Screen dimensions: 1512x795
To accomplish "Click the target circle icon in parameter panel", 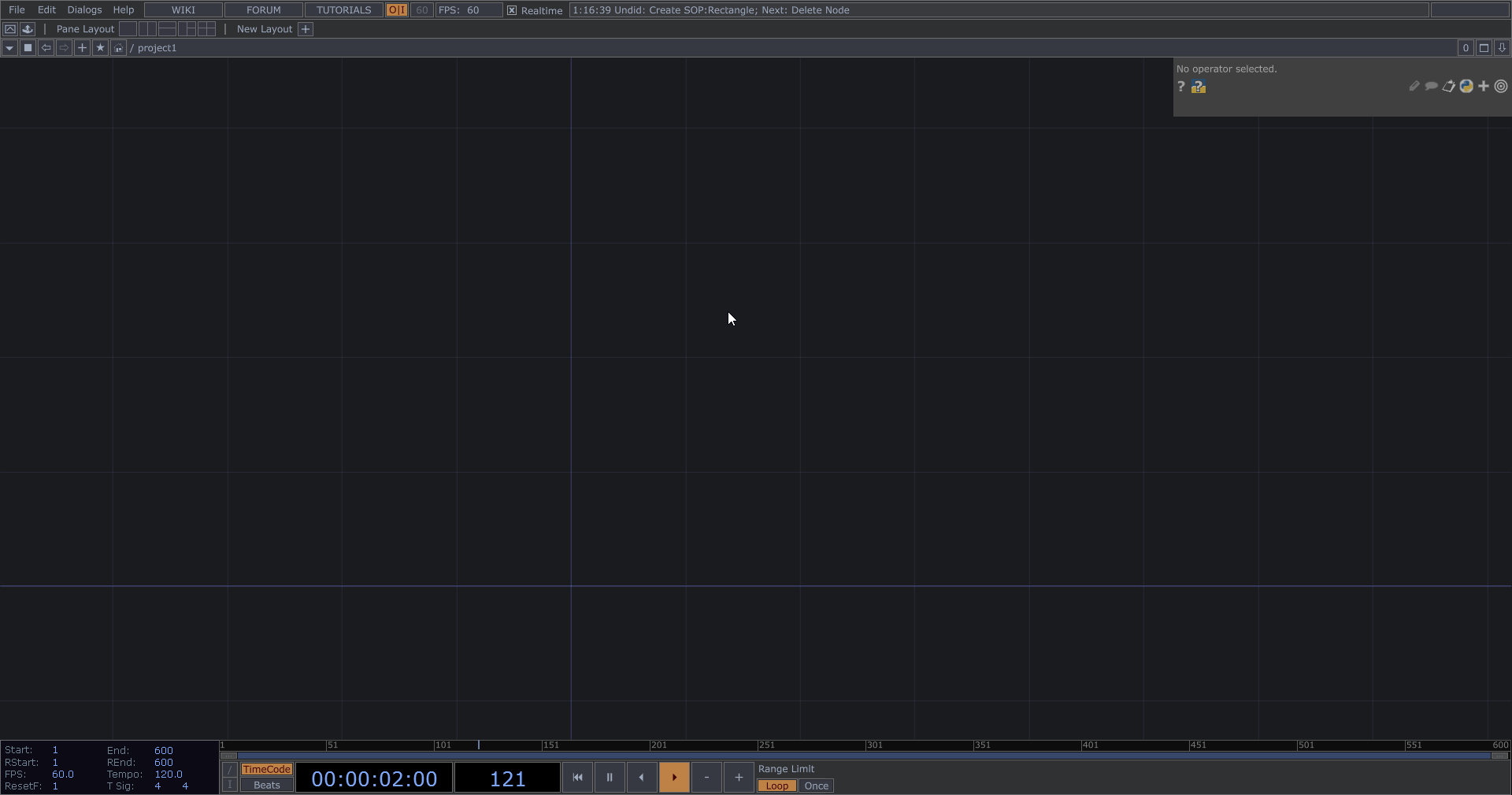I will 1501,87.
